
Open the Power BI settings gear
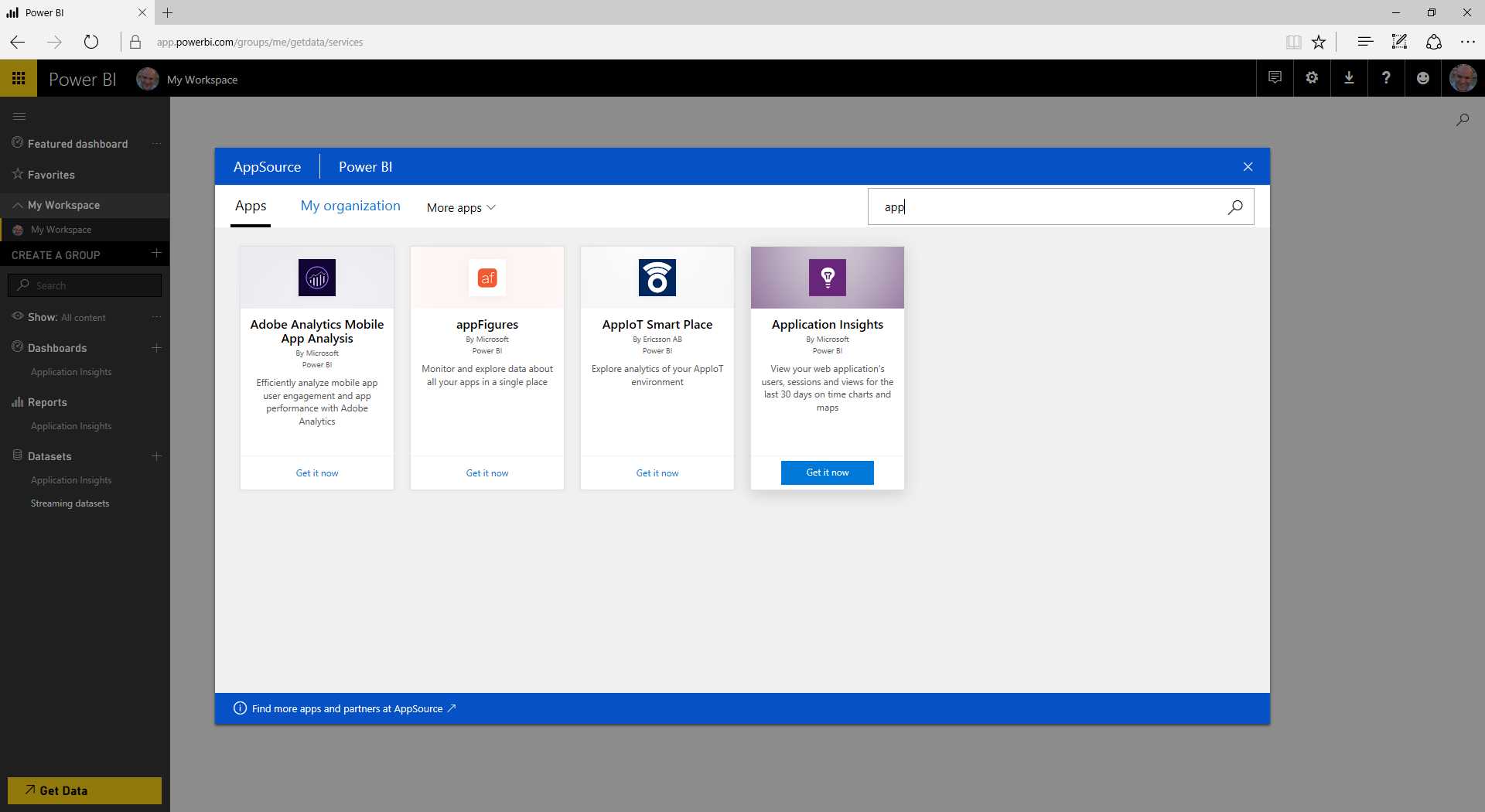pos(1312,77)
